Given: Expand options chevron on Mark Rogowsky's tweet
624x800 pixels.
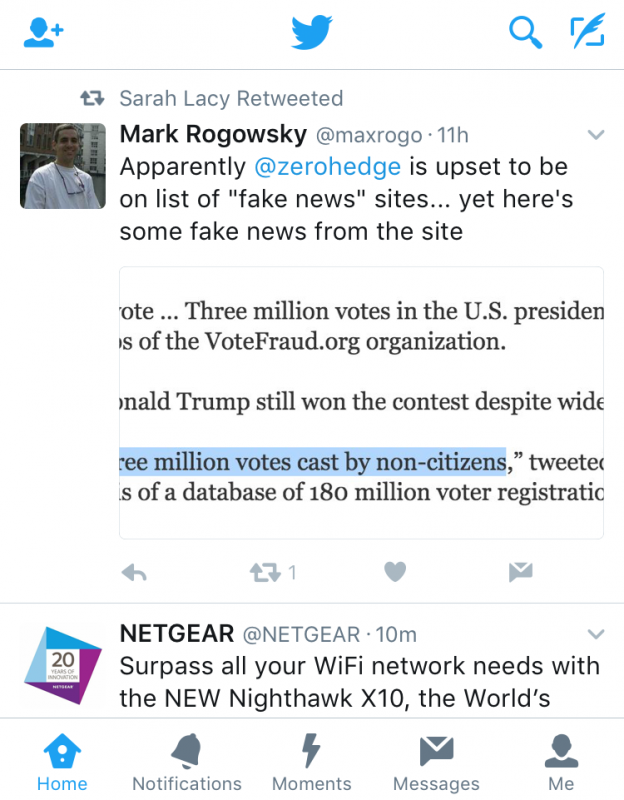Looking at the screenshot, I should click(x=595, y=135).
